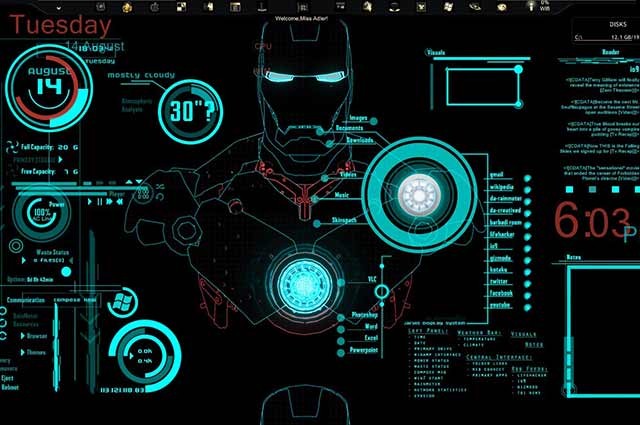Launch Powerpoint from the app list
640x425 pixels.
pos(363,350)
